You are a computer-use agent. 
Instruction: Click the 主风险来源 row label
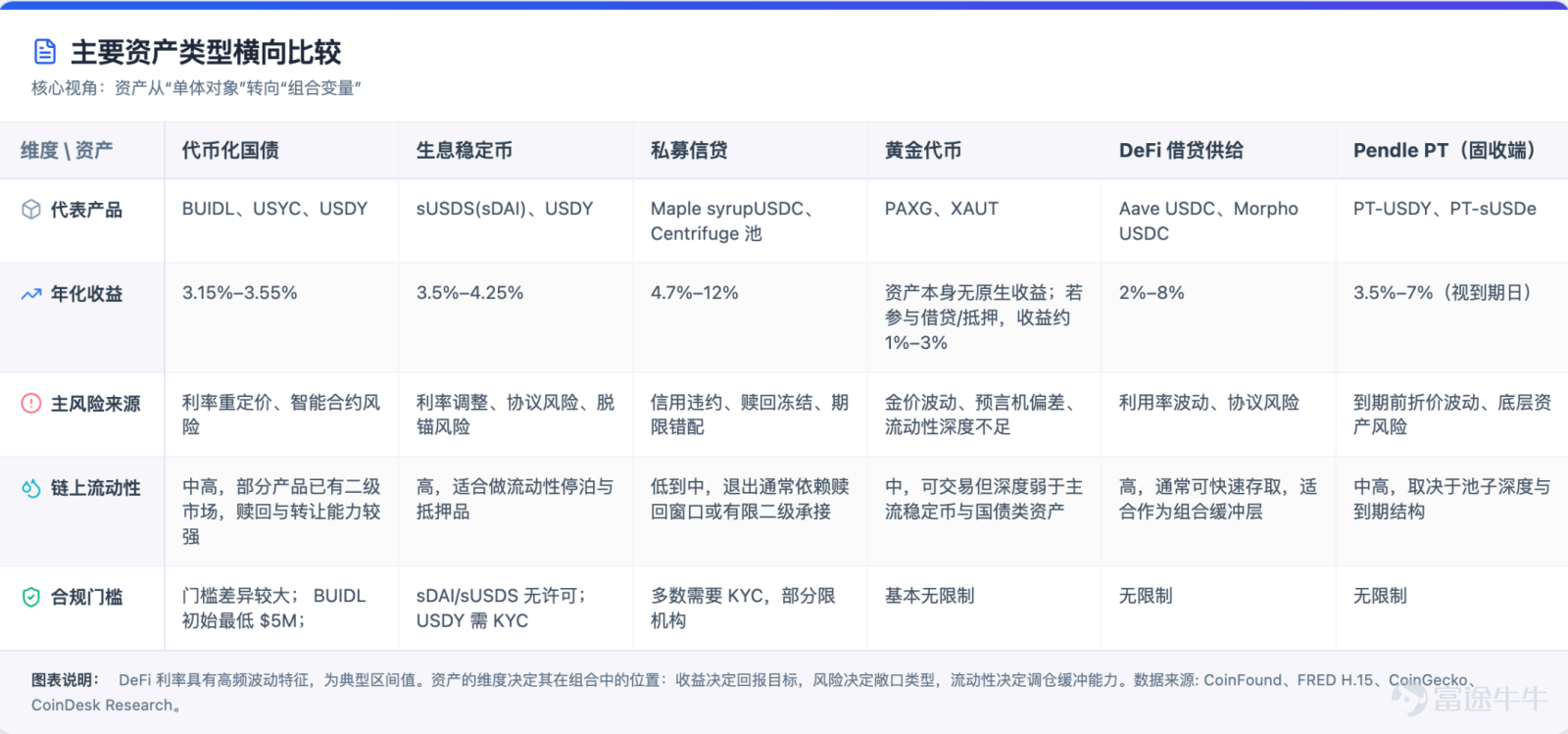pos(95,403)
